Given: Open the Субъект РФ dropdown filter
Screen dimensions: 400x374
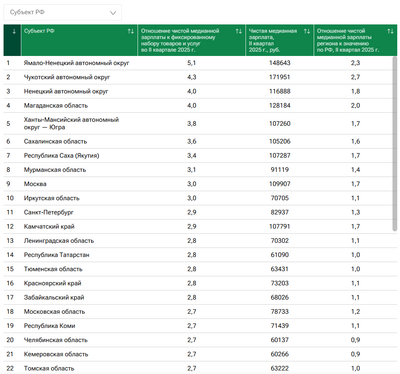Looking at the screenshot, I should pyautogui.click(x=62, y=13).
